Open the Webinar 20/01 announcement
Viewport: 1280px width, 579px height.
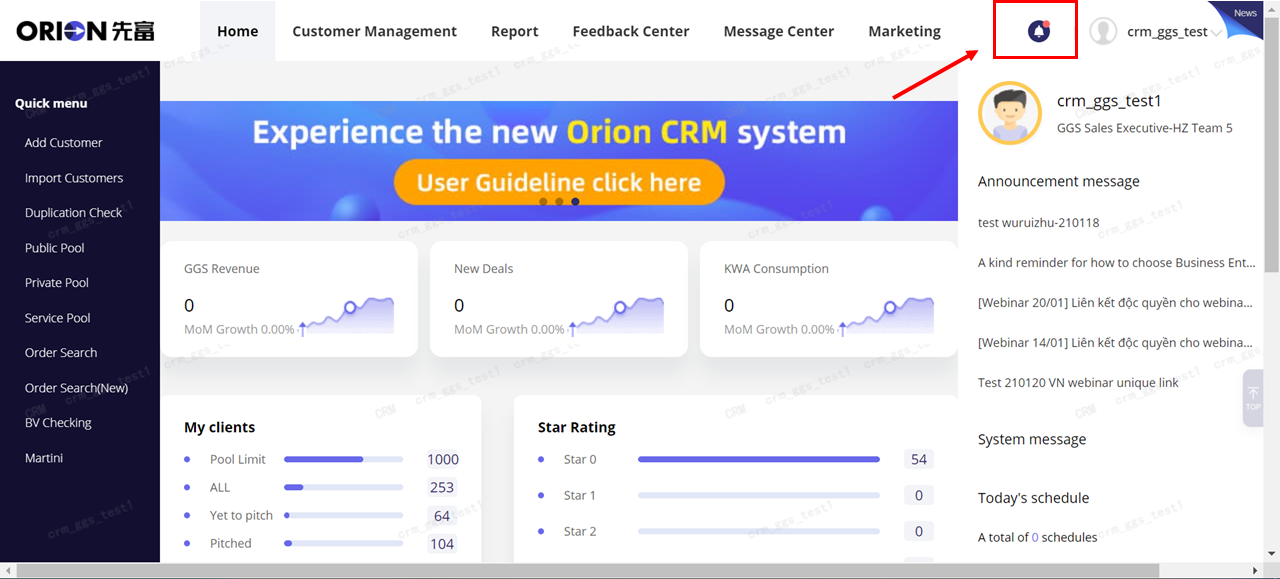tap(1117, 303)
